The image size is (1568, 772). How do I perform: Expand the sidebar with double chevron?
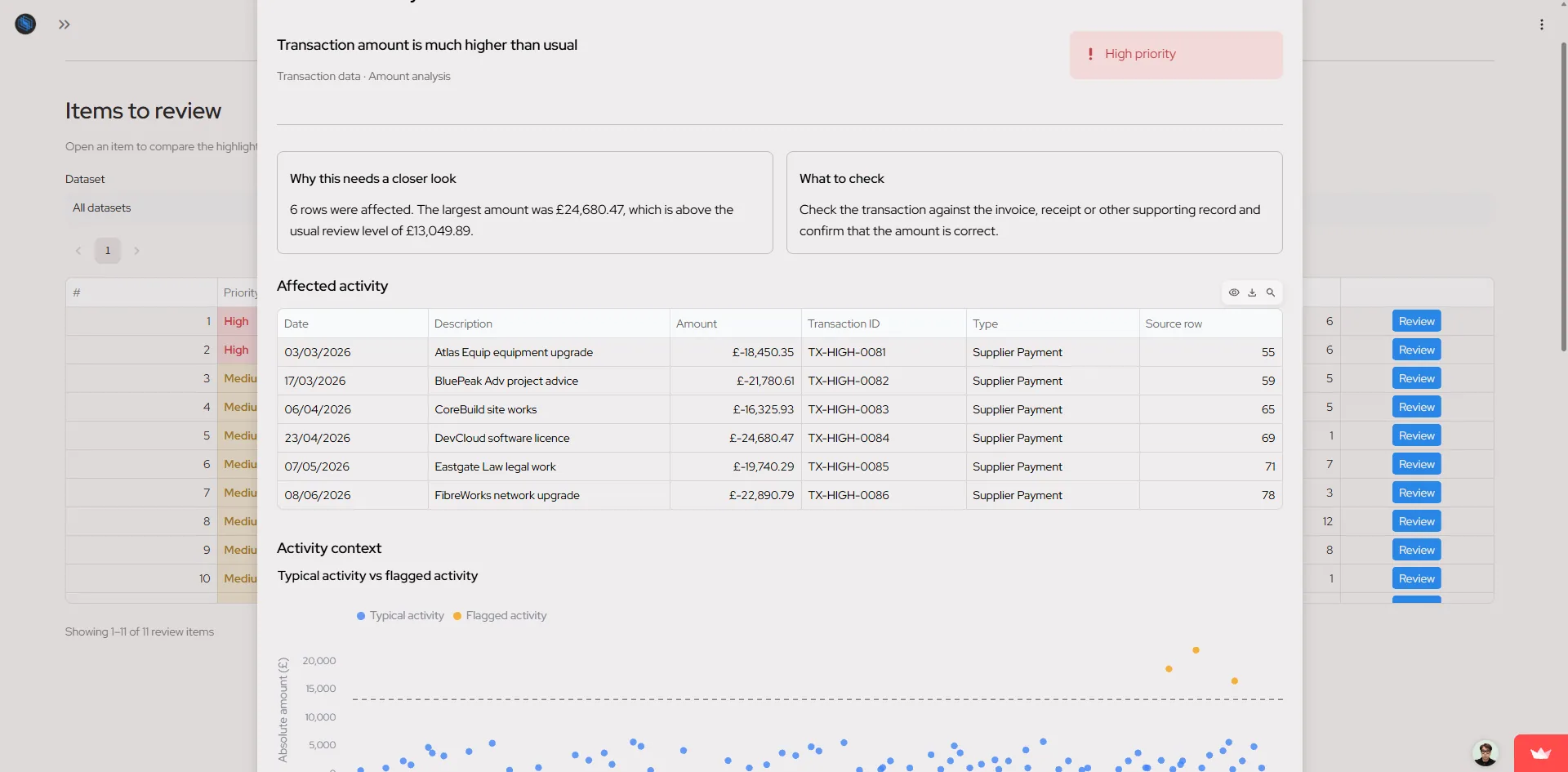(x=65, y=25)
